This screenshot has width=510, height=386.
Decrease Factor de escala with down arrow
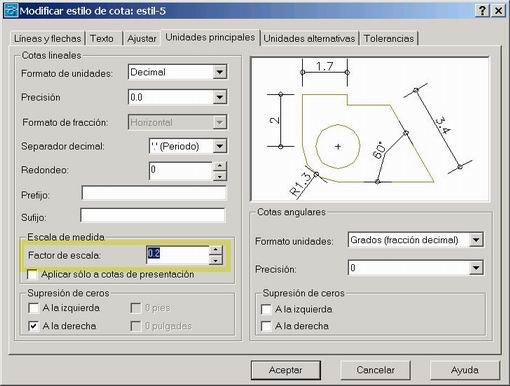[x=215, y=260]
